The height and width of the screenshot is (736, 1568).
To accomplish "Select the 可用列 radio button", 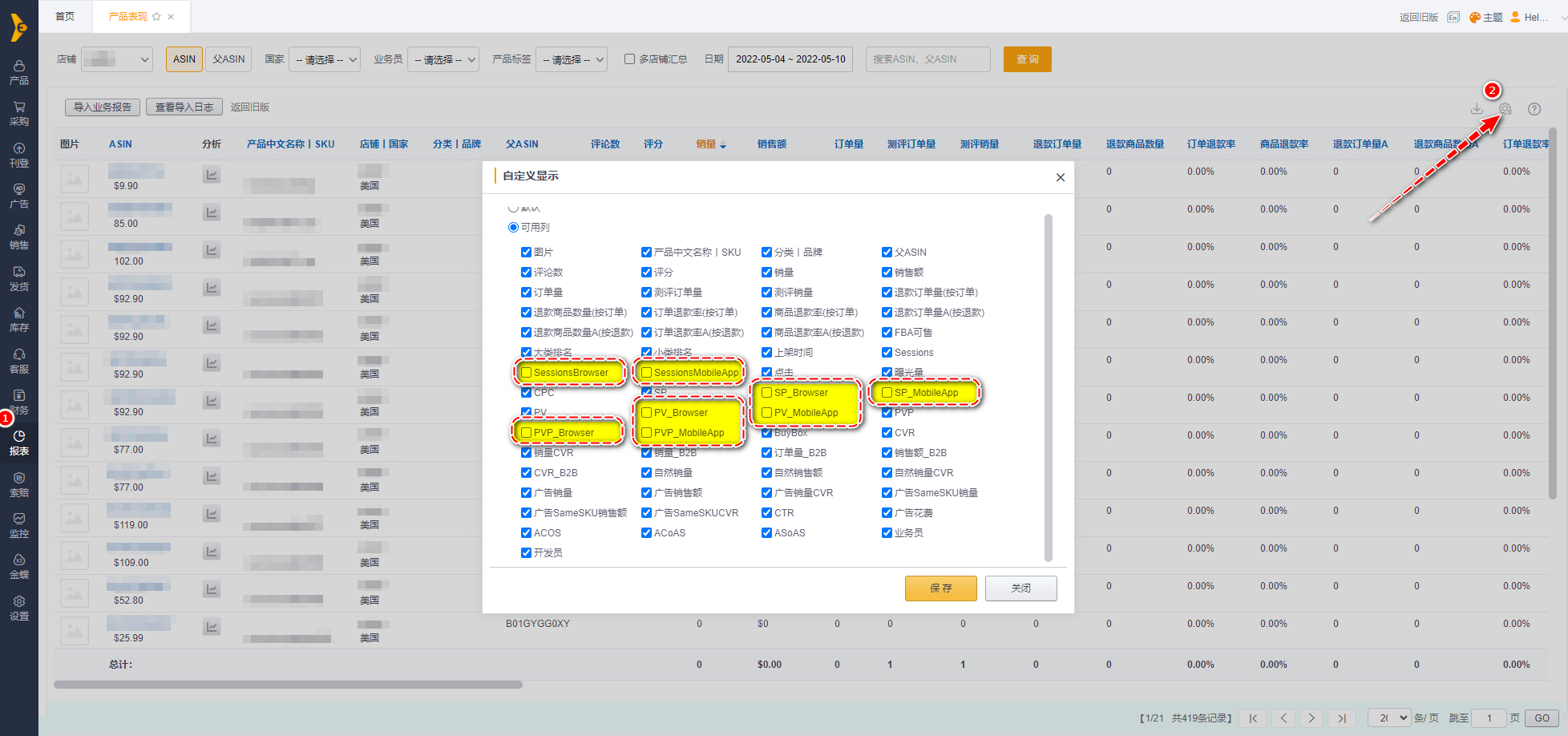I will [513, 228].
